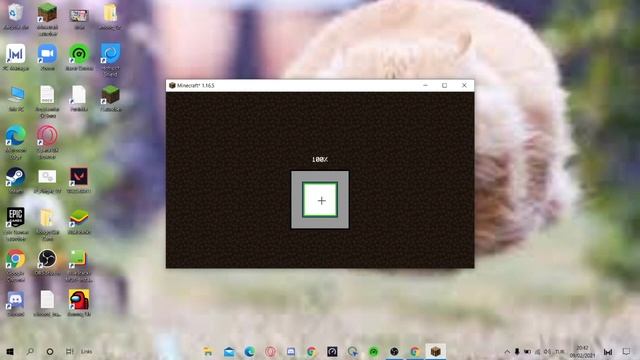This screenshot has width=640, height=360.
Task: Launch Valorant from the desktop
Action: (x=79, y=177)
